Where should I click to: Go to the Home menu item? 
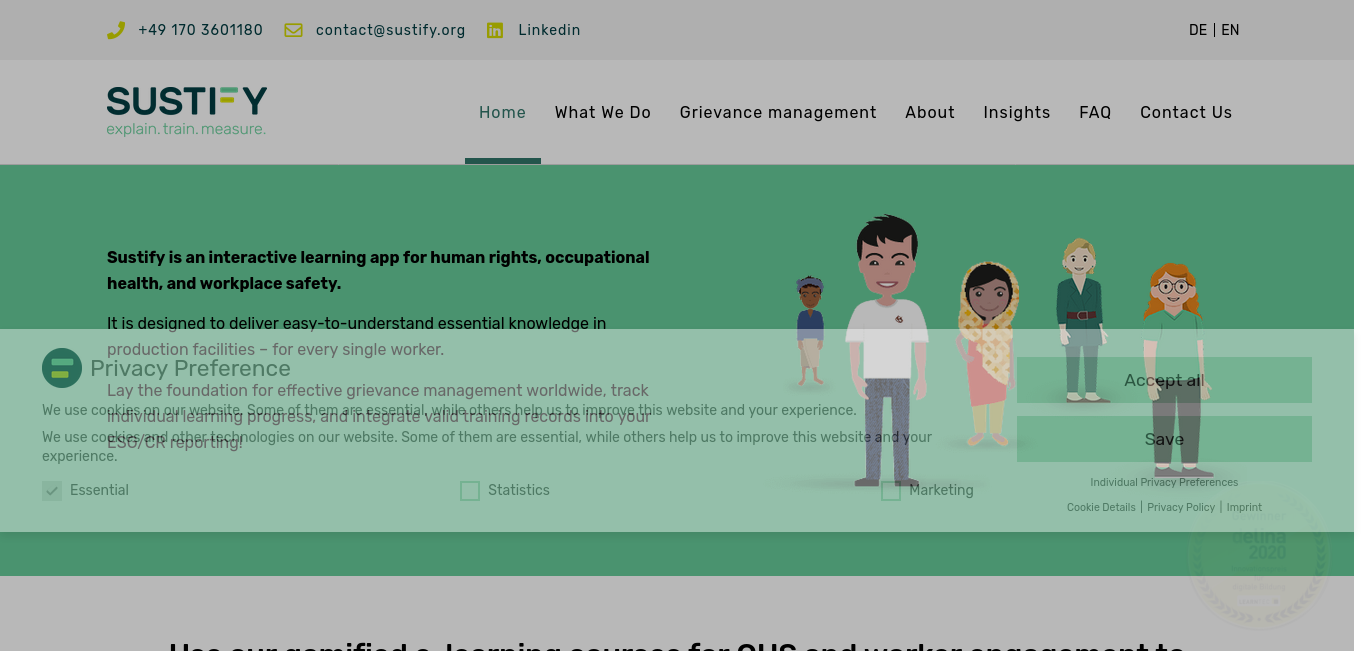click(x=502, y=113)
